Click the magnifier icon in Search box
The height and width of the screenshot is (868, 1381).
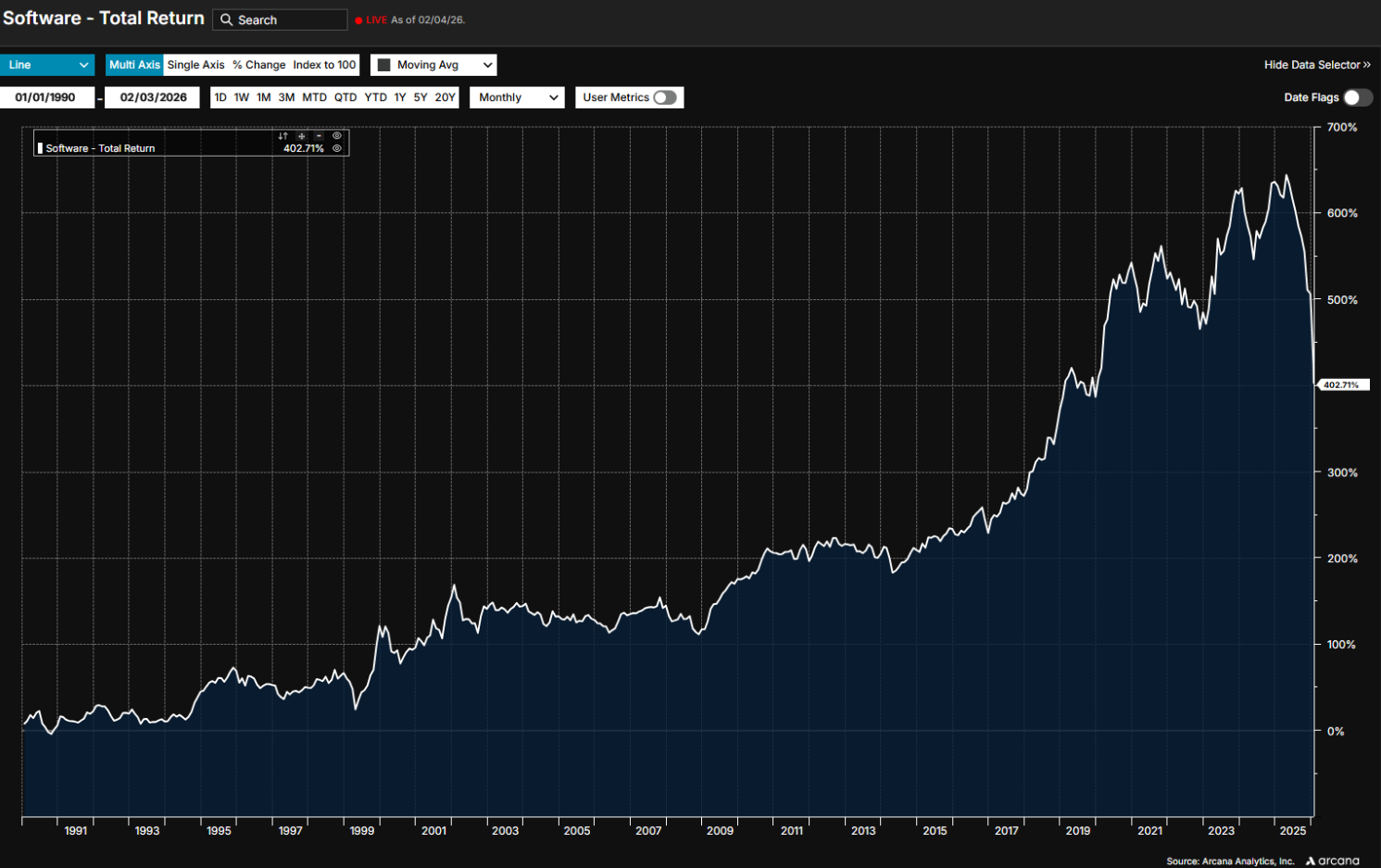click(x=226, y=20)
